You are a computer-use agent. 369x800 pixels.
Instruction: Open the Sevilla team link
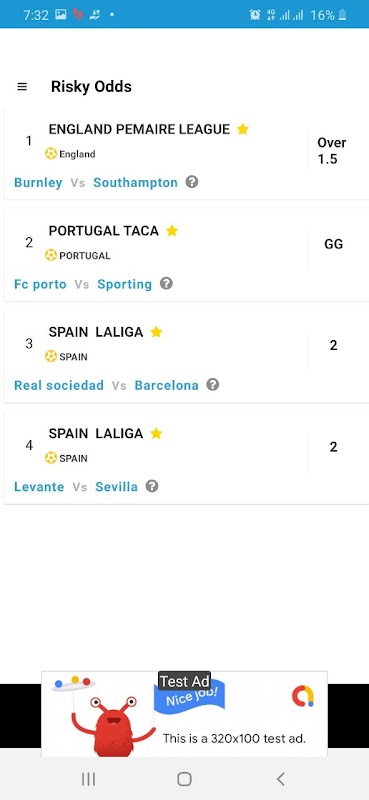[116, 487]
